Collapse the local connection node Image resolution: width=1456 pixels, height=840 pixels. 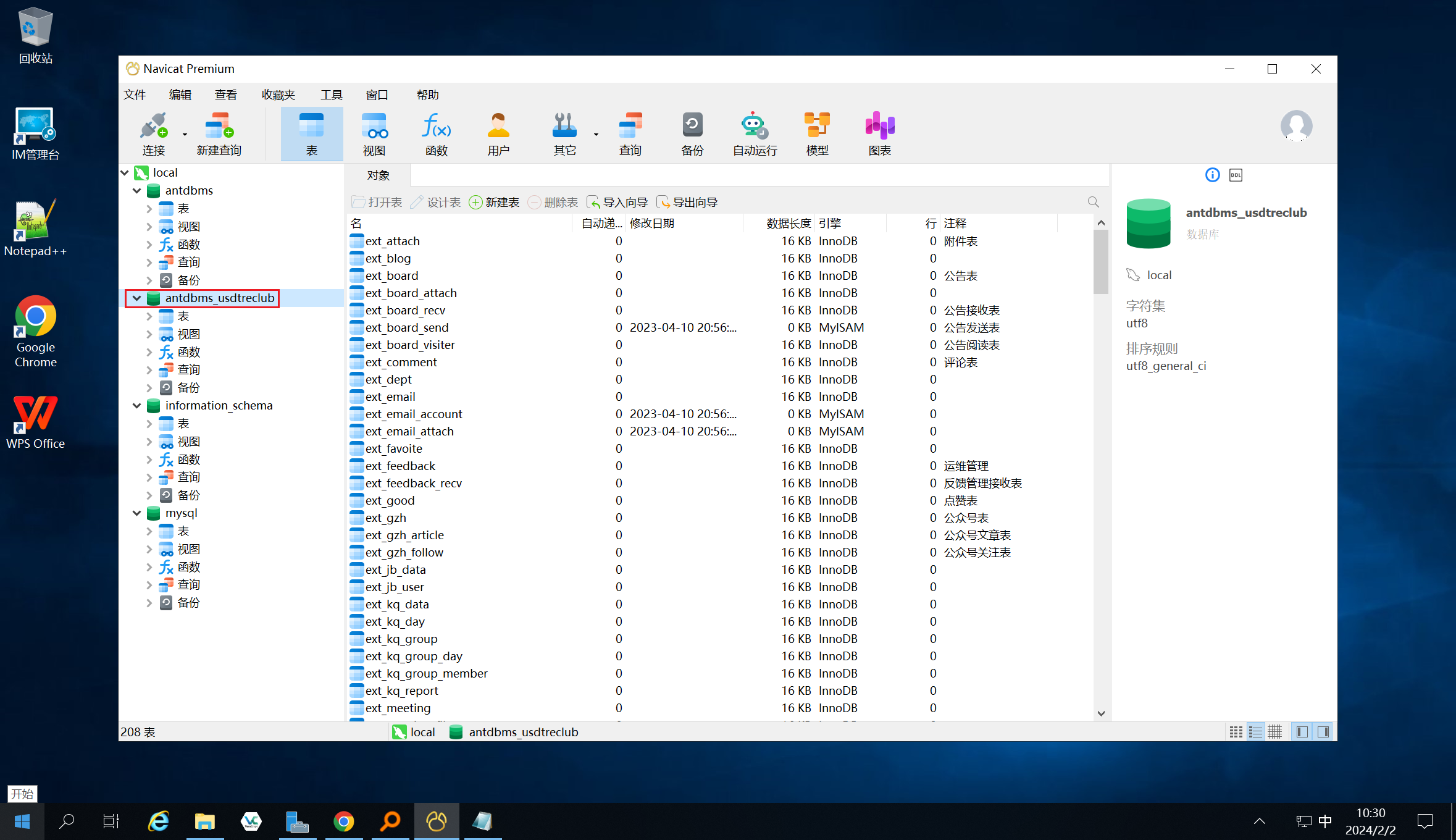click(125, 173)
